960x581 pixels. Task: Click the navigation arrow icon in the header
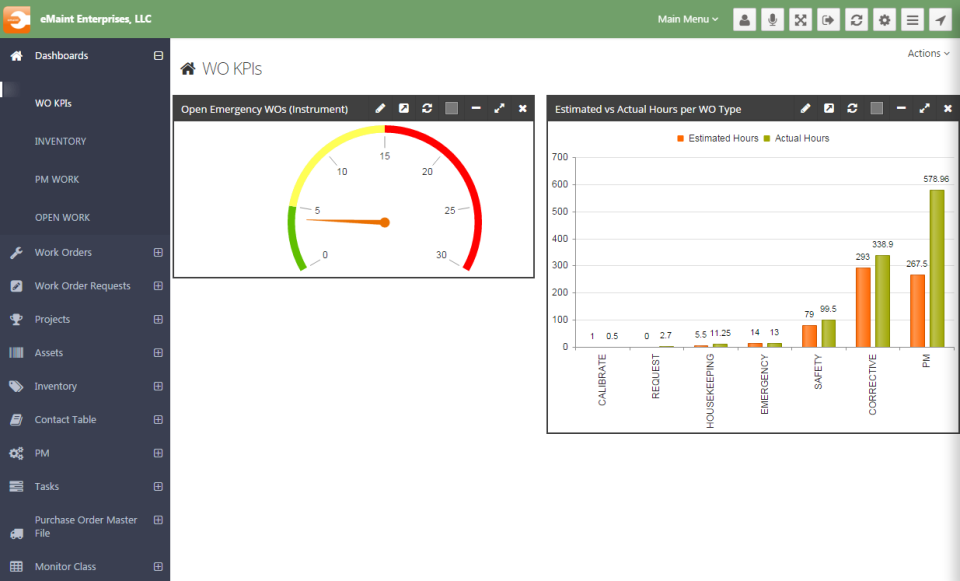(x=940, y=19)
